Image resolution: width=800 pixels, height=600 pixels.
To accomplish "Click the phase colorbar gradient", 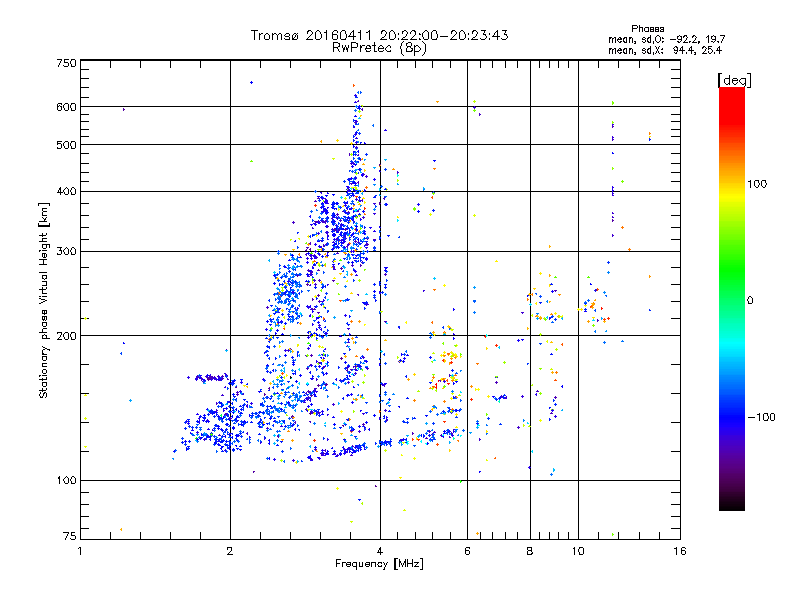I will pyautogui.click(x=732, y=298).
